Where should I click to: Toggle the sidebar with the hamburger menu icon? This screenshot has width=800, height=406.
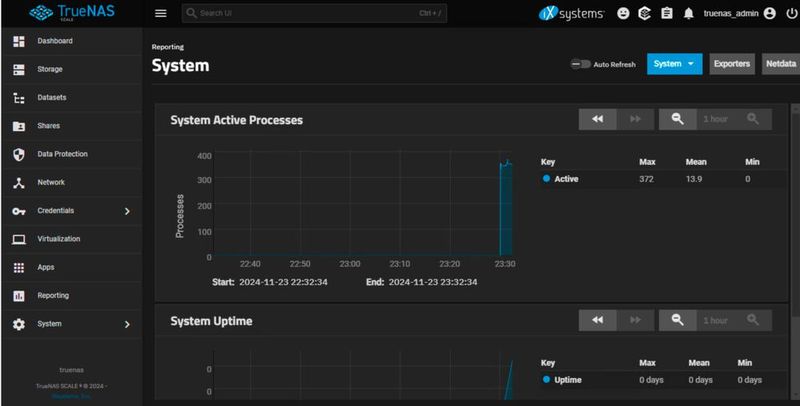tap(161, 14)
